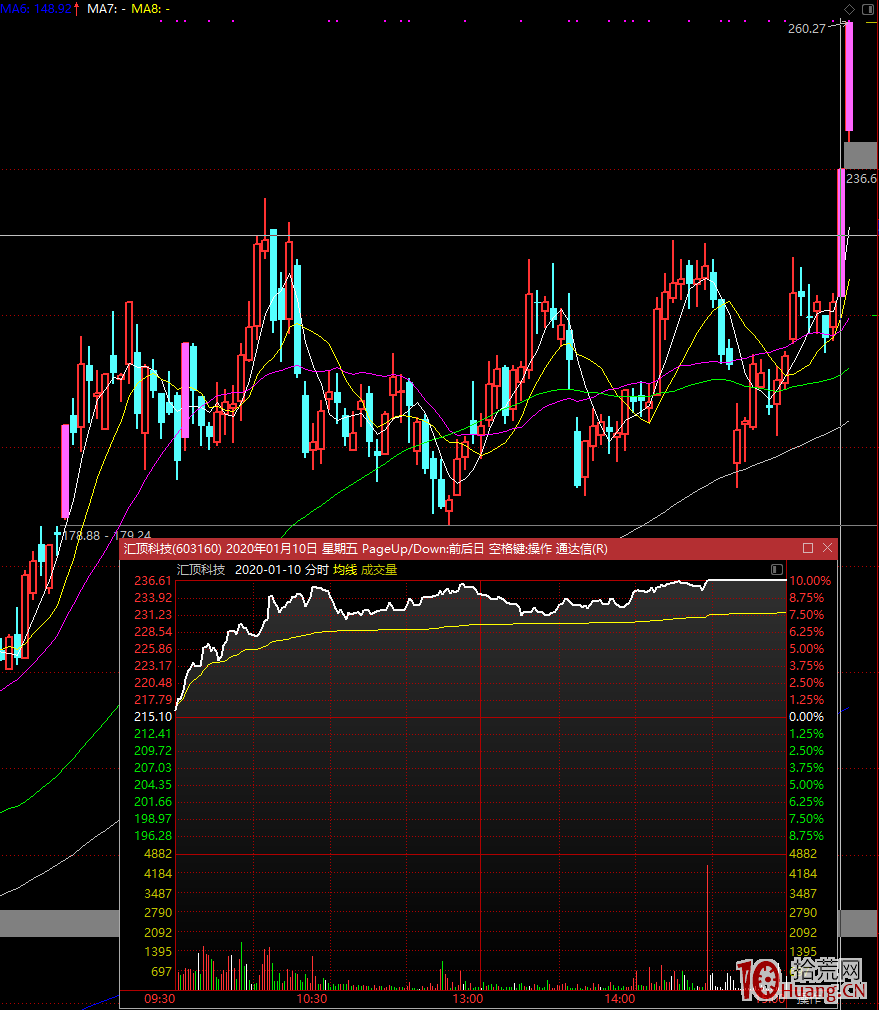Close the 汇顶科技 intraday popup window
This screenshot has height=1010, width=879.
pos(827,548)
